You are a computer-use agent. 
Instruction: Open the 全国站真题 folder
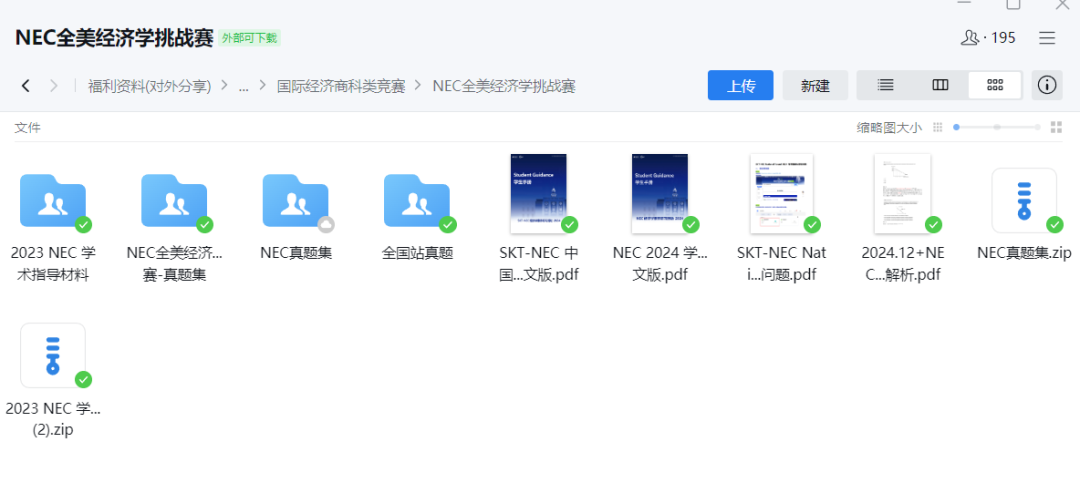coord(417,201)
